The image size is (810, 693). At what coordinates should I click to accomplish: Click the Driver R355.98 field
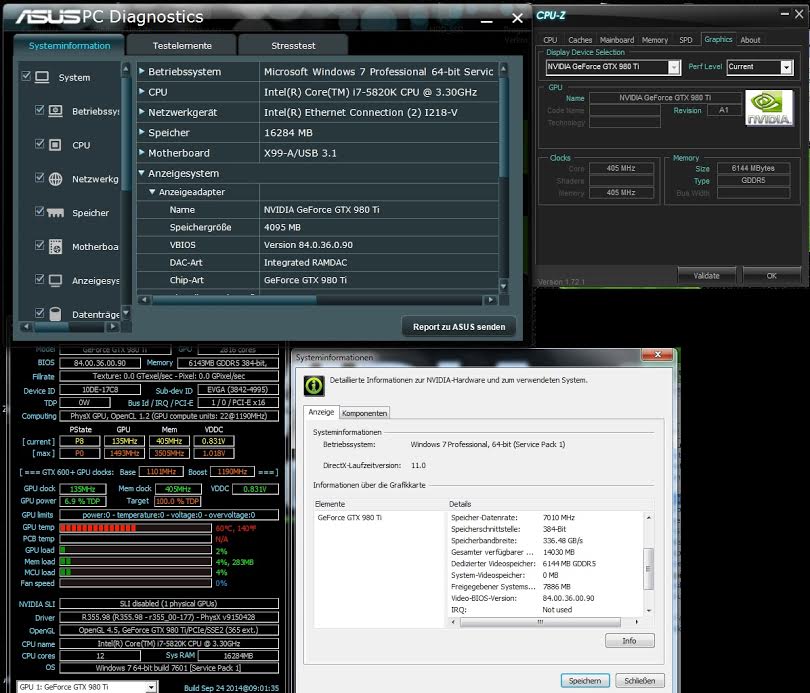[168, 617]
